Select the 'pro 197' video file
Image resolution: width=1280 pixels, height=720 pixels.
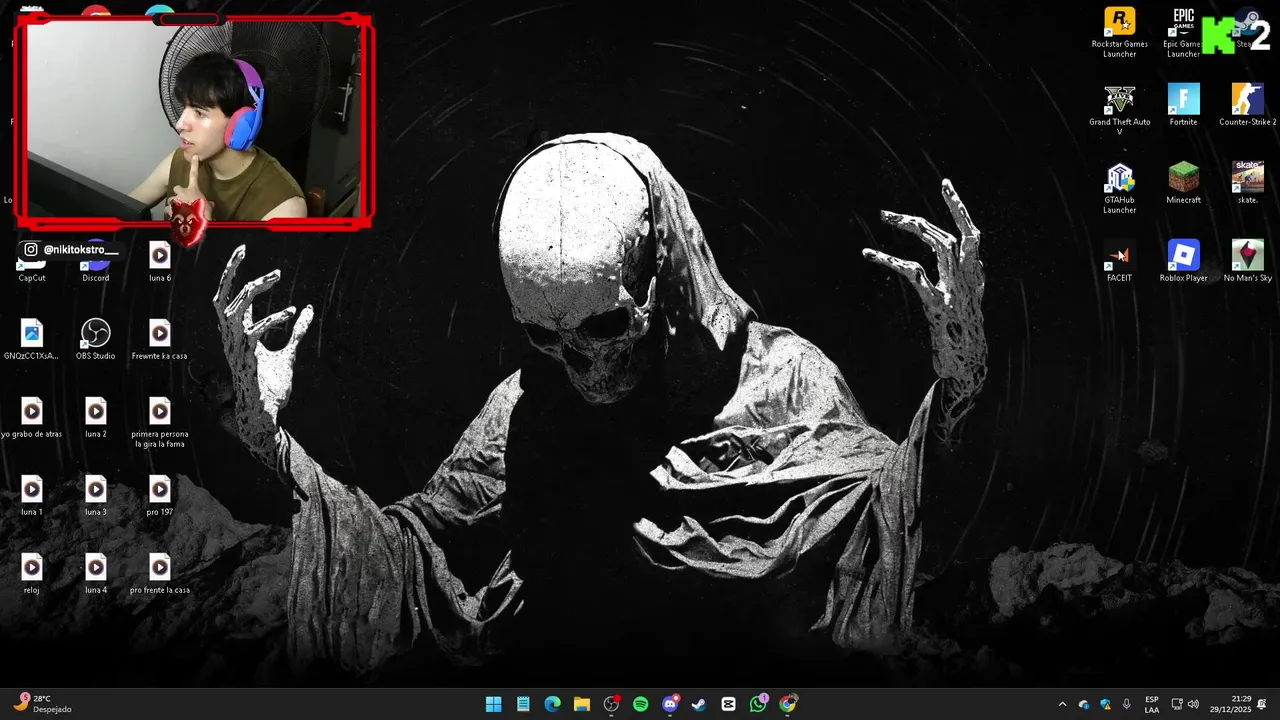pos(159,495)
